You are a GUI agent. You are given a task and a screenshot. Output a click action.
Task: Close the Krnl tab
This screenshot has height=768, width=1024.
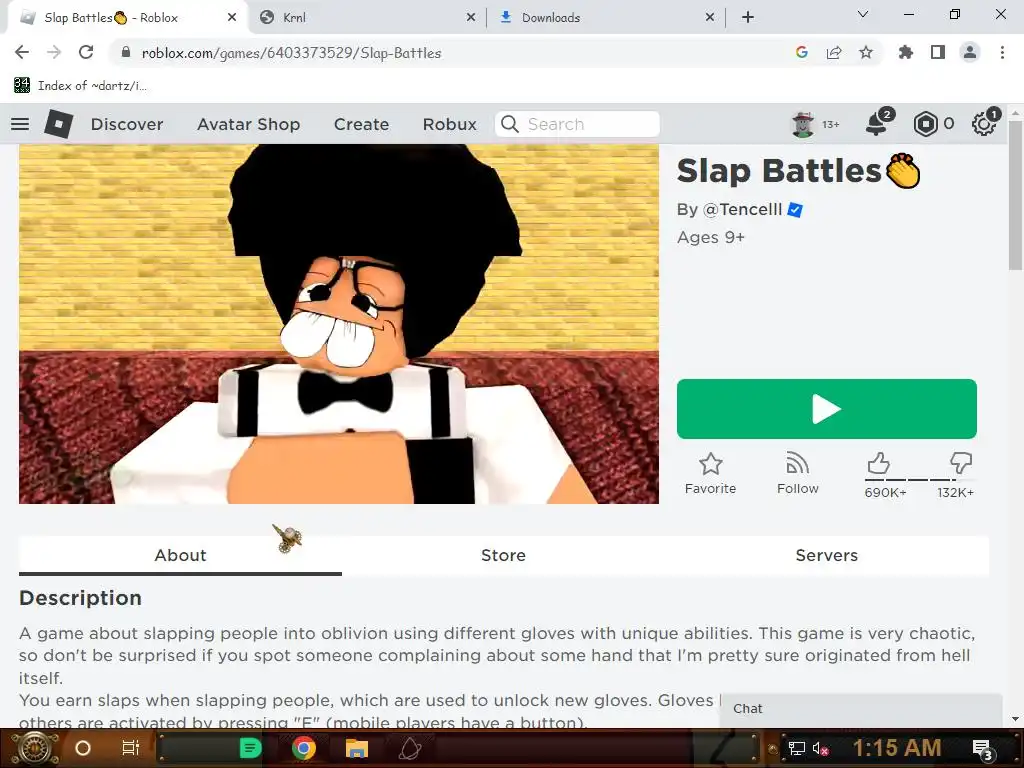point(471,18)
